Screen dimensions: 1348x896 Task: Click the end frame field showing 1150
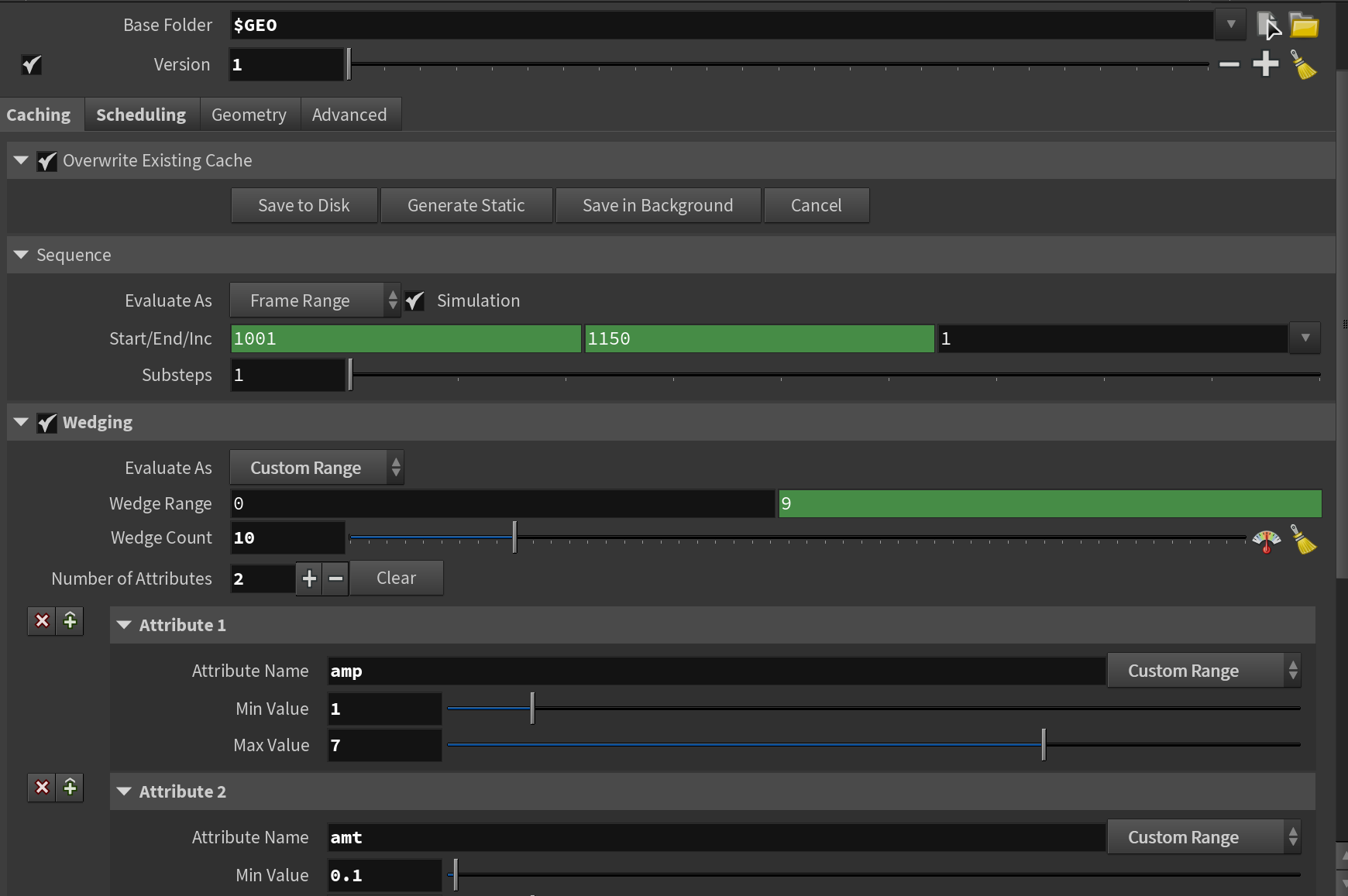[x=759, y=338]
